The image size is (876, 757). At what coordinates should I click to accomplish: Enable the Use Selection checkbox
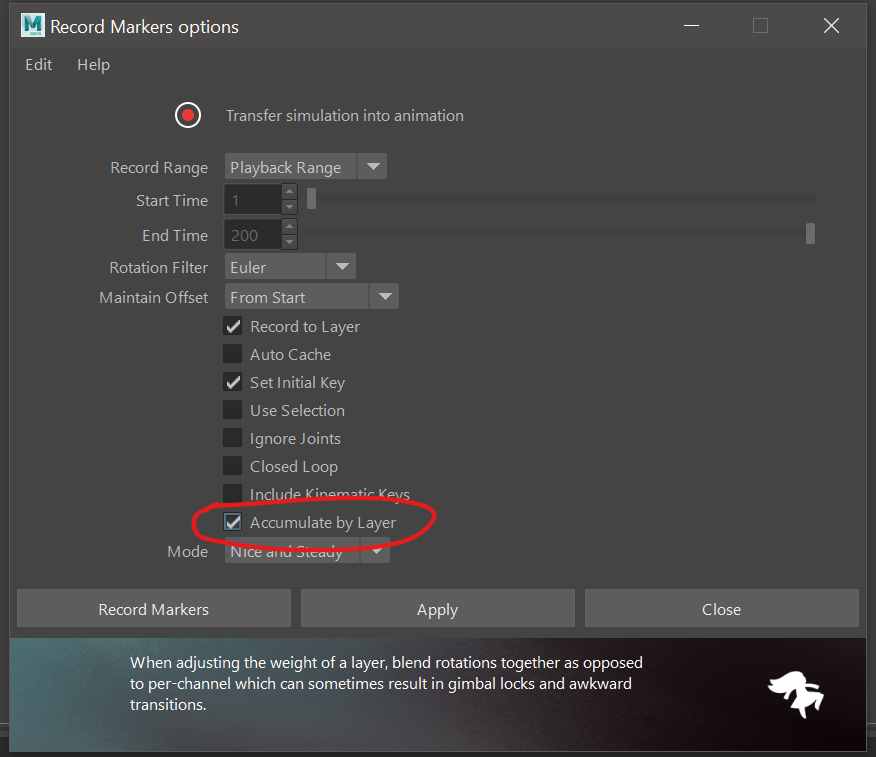(233, 410)
